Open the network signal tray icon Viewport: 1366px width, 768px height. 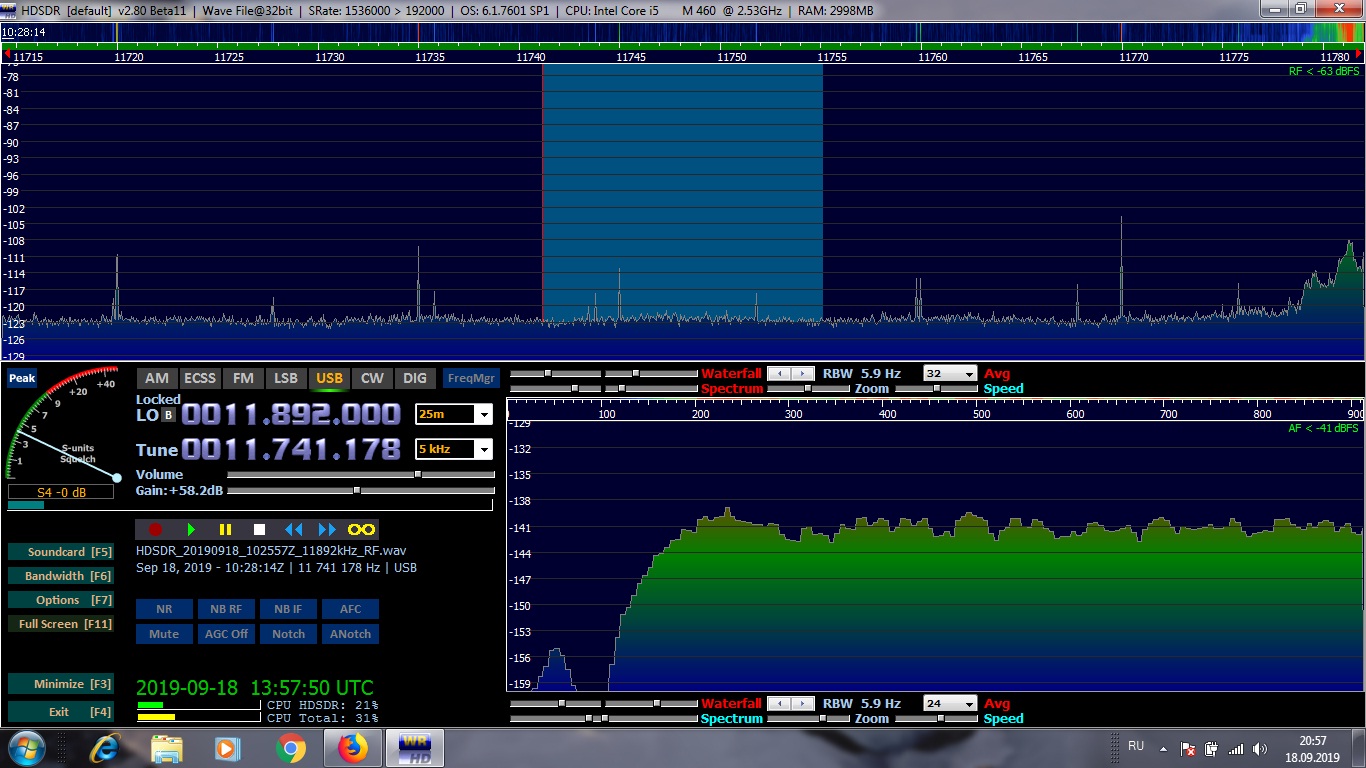coord(1236,749)
